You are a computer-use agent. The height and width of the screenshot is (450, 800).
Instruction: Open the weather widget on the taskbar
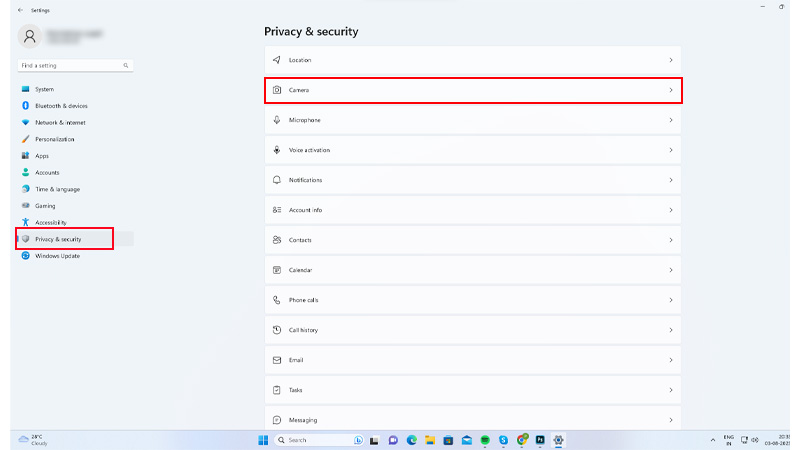(33, 440)
